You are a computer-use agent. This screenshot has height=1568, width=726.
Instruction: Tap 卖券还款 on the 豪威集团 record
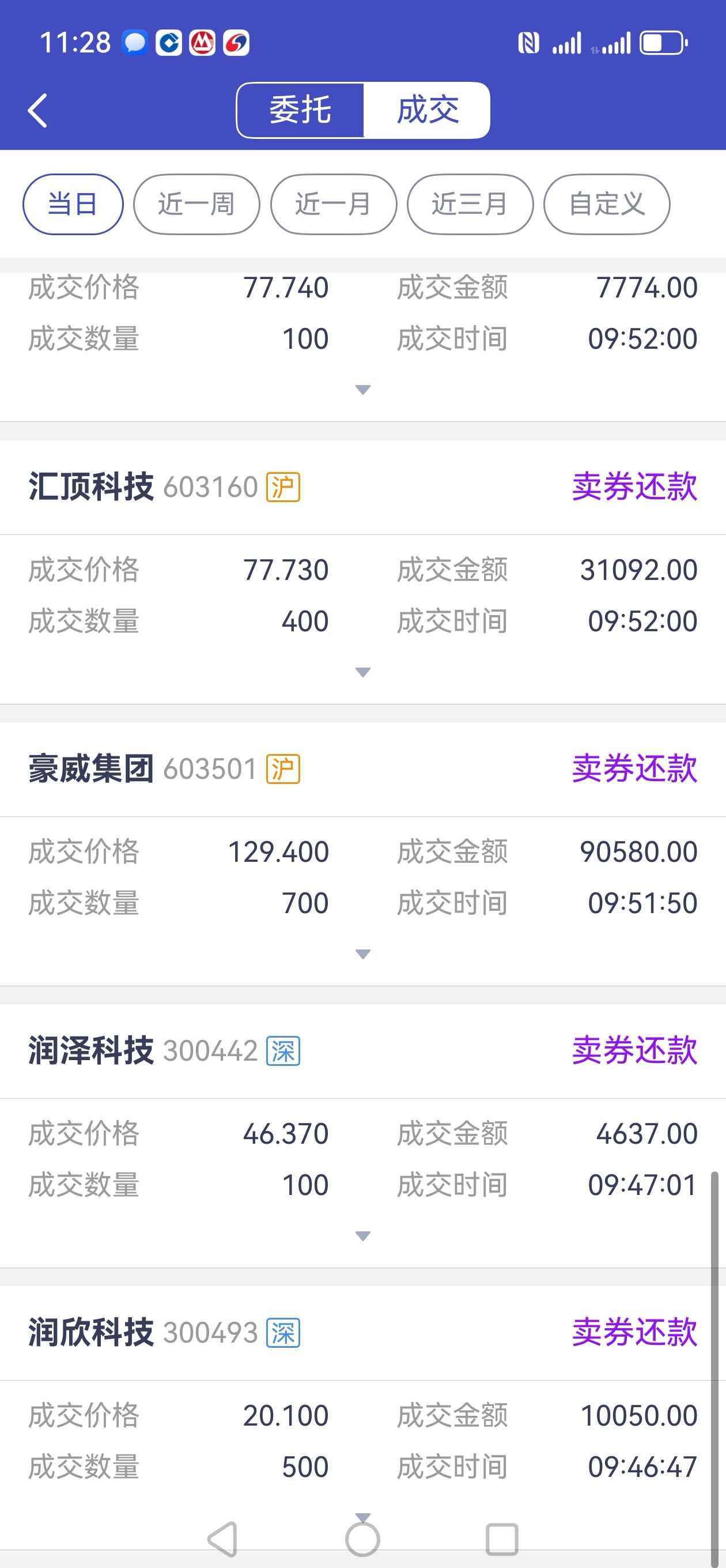(634, 769)
